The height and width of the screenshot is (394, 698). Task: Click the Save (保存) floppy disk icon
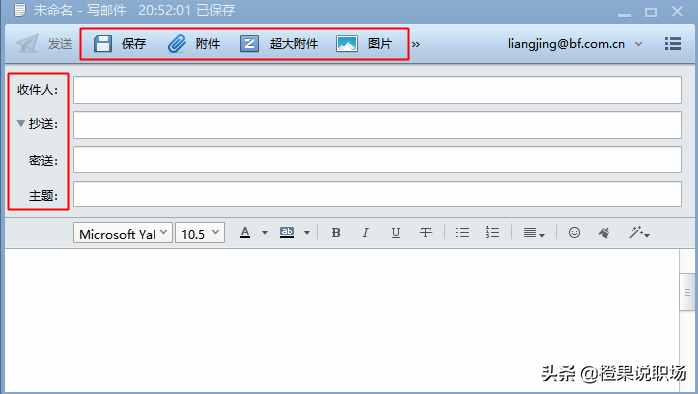tap(103, 44)
